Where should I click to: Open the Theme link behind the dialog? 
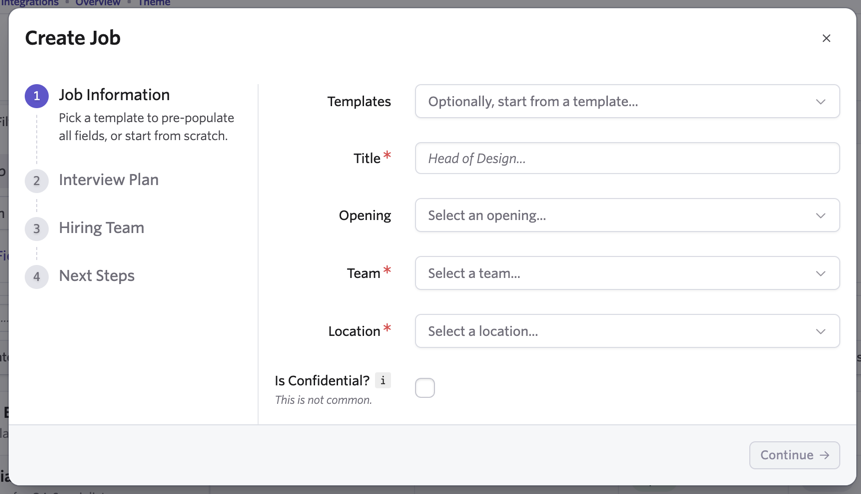pos(154,3)
